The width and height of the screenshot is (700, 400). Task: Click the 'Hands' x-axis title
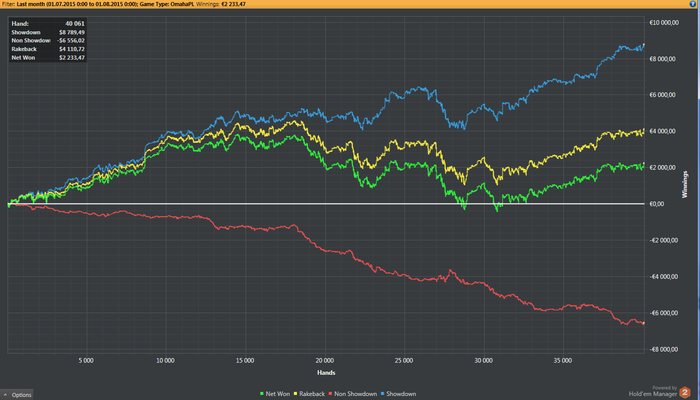326,373
